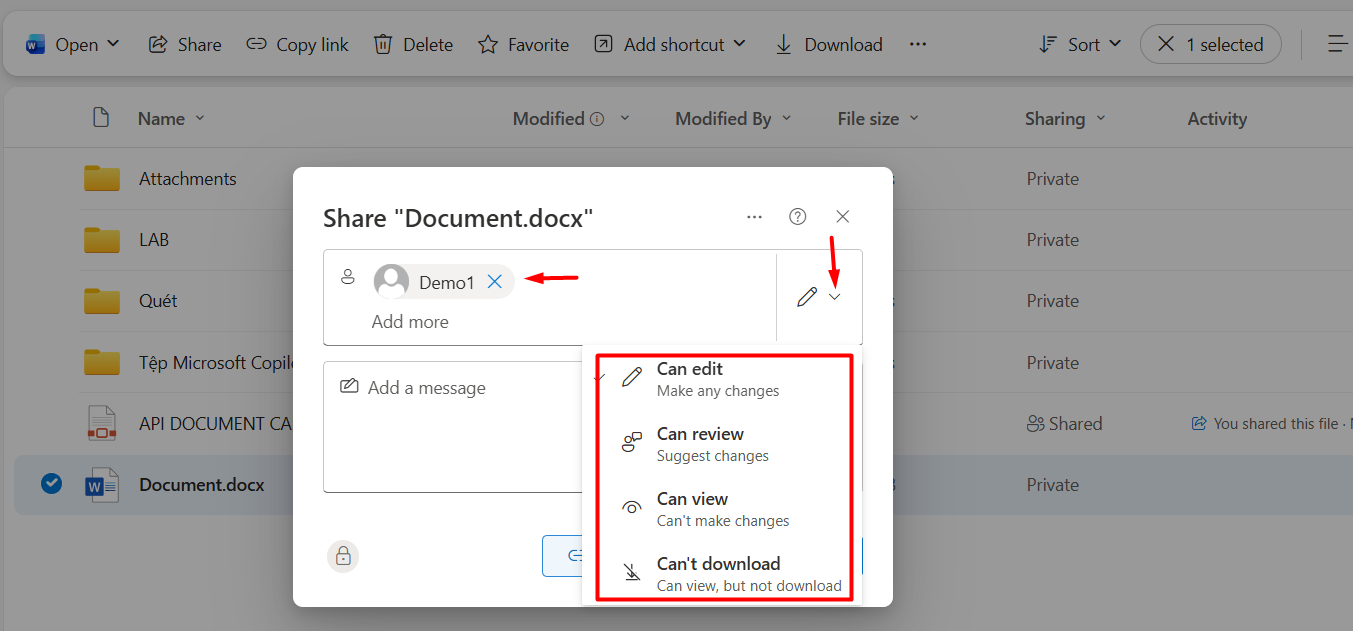Click the Copy link icon in toolbar
Viewport: 1353px width, 631px height.
pyautogui.click(x=257, y=45)
